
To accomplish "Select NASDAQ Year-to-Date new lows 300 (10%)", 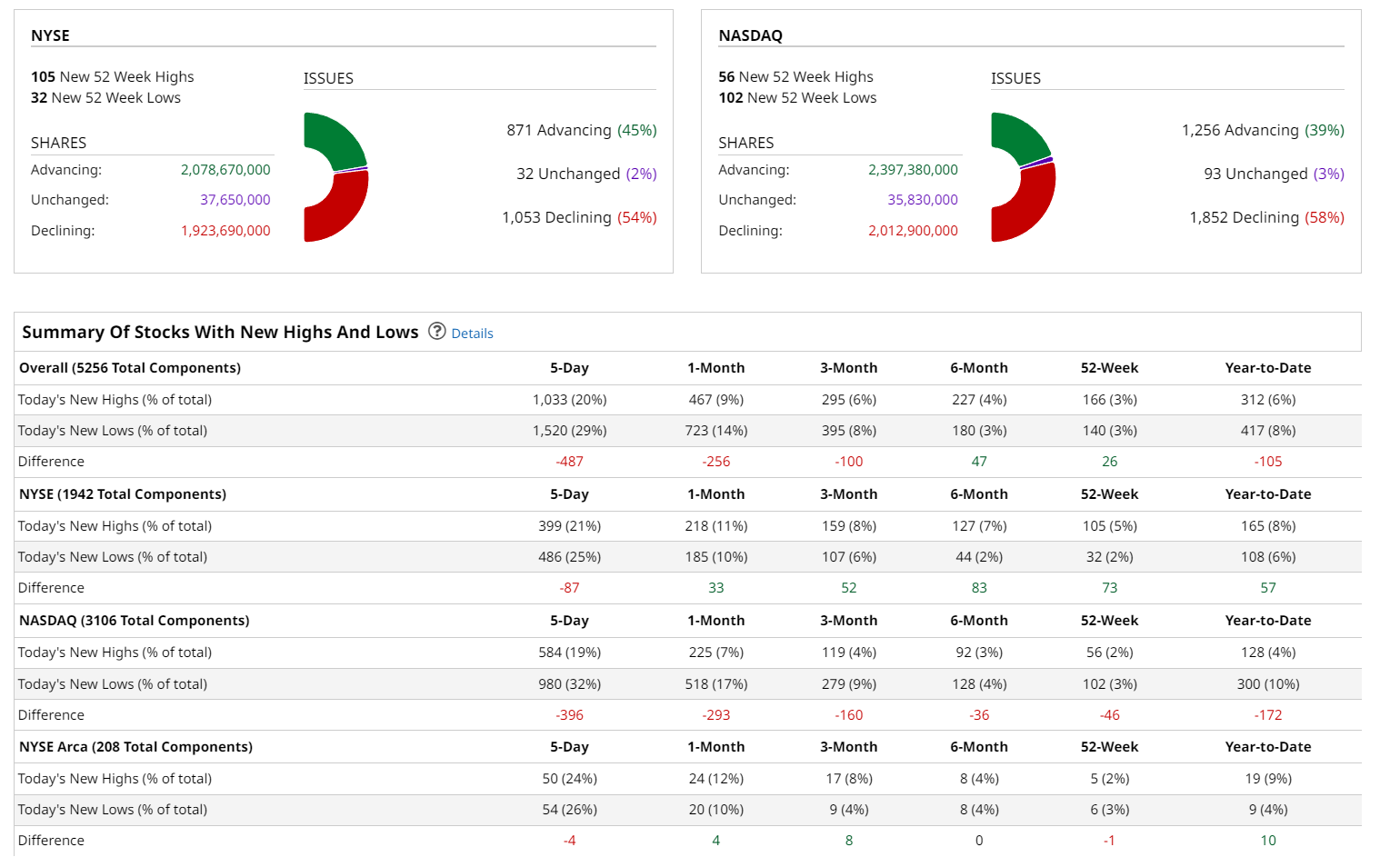I will (1268, 684).
